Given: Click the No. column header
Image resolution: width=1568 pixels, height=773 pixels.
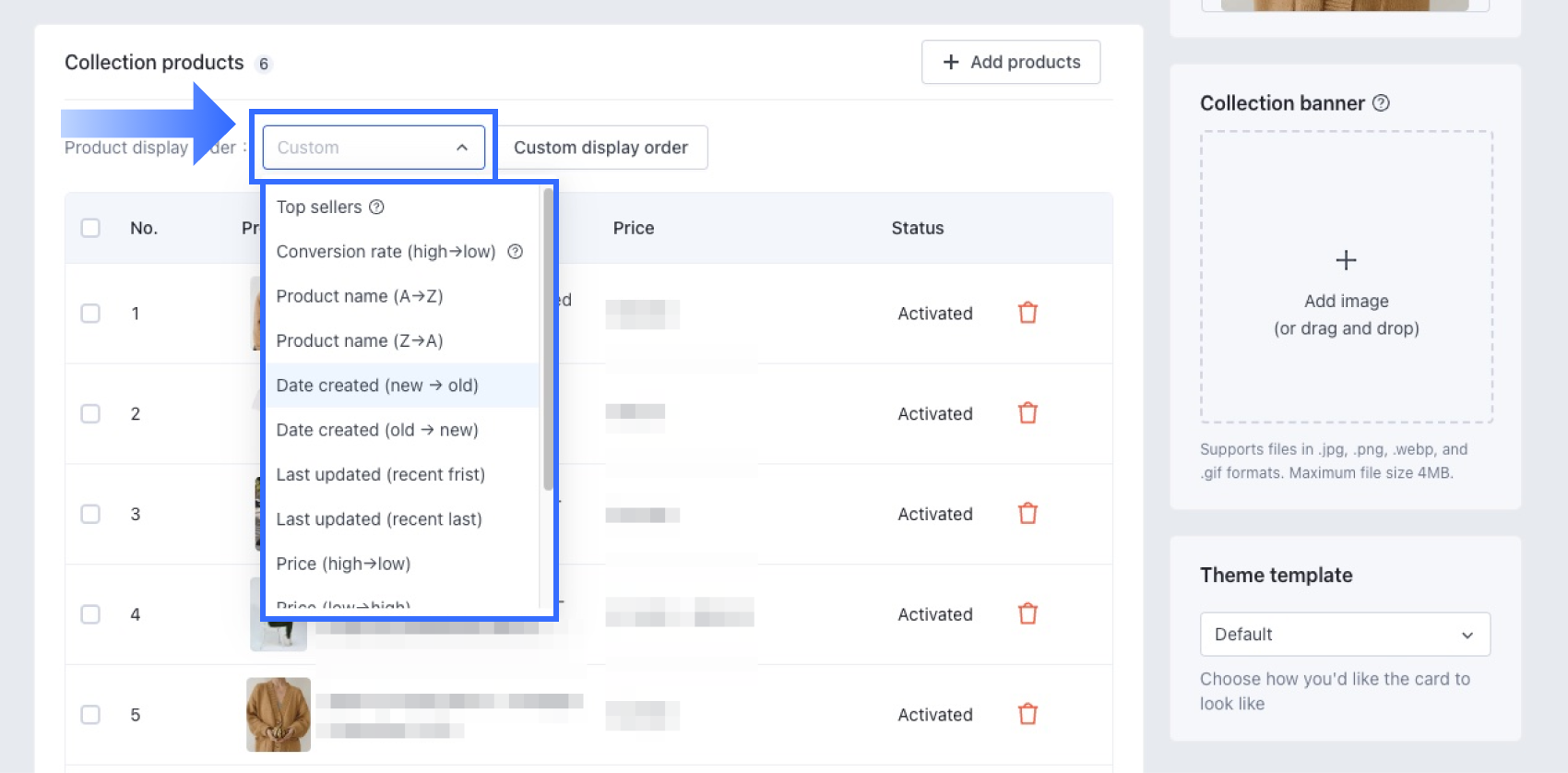Looking at the screenshot, I should click(144, 228).
